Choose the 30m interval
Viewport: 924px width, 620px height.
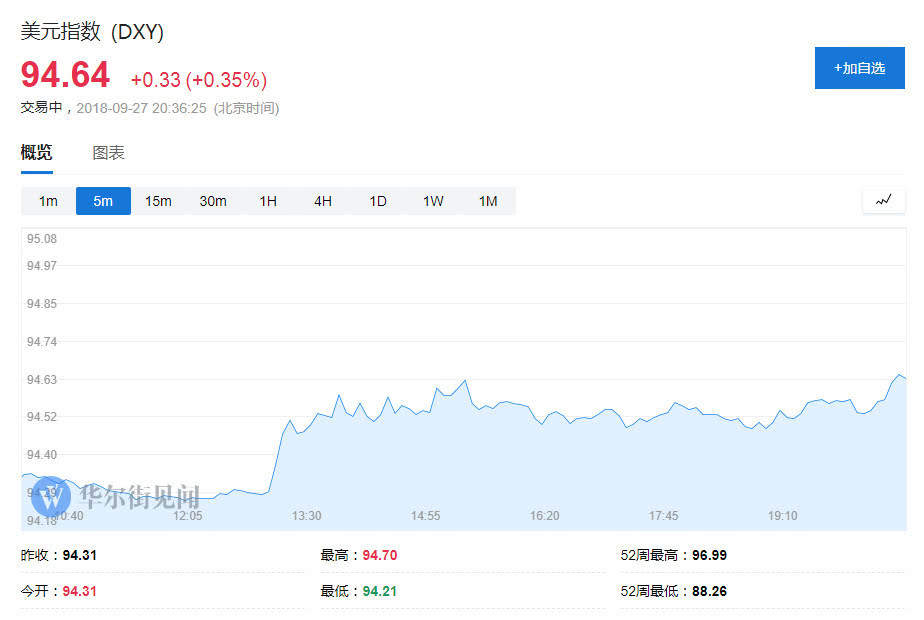pos(213,201)
